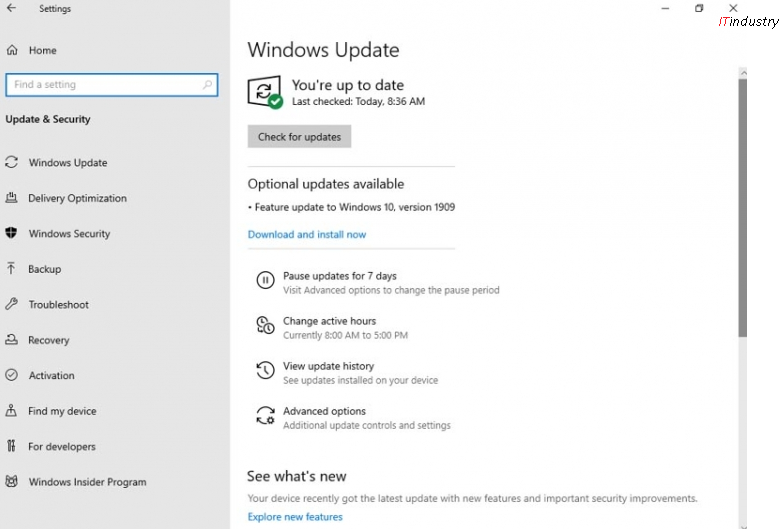Click the vertical scrollbar thumb
The height and width of the screenshot is (529, 783).
click(743, 207)
